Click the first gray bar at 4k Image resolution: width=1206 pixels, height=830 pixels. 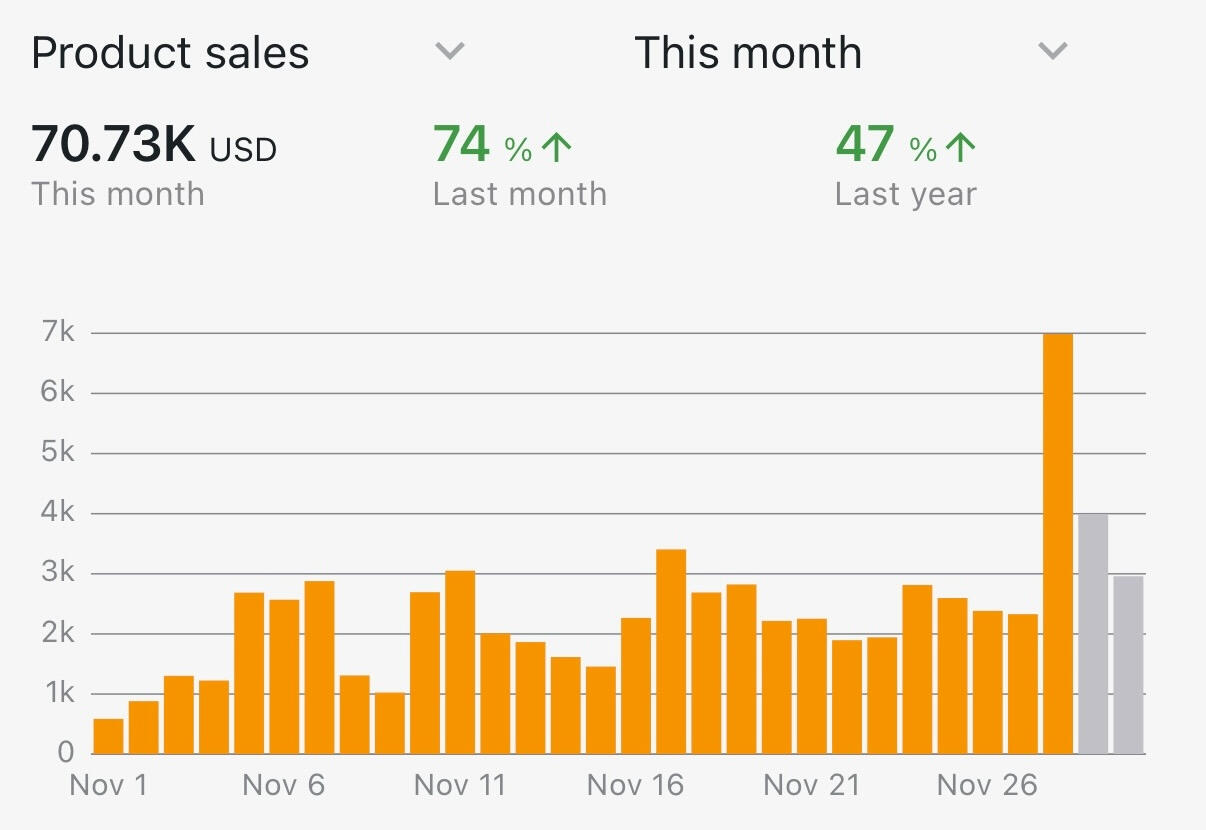pyautogui.click(x=1093, y=633)
